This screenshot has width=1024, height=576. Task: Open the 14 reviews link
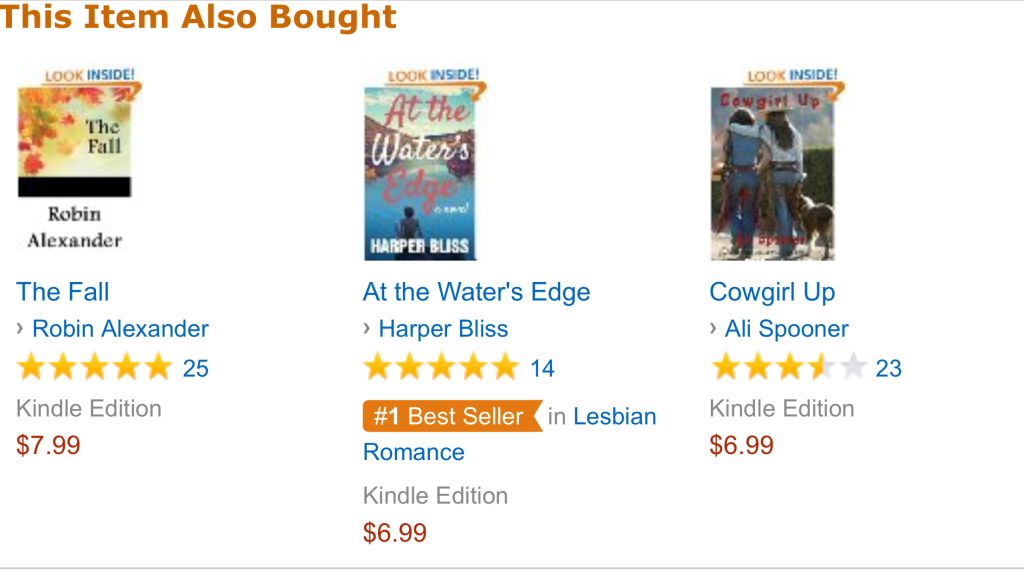pyautogui.click(x=542, y=369)
